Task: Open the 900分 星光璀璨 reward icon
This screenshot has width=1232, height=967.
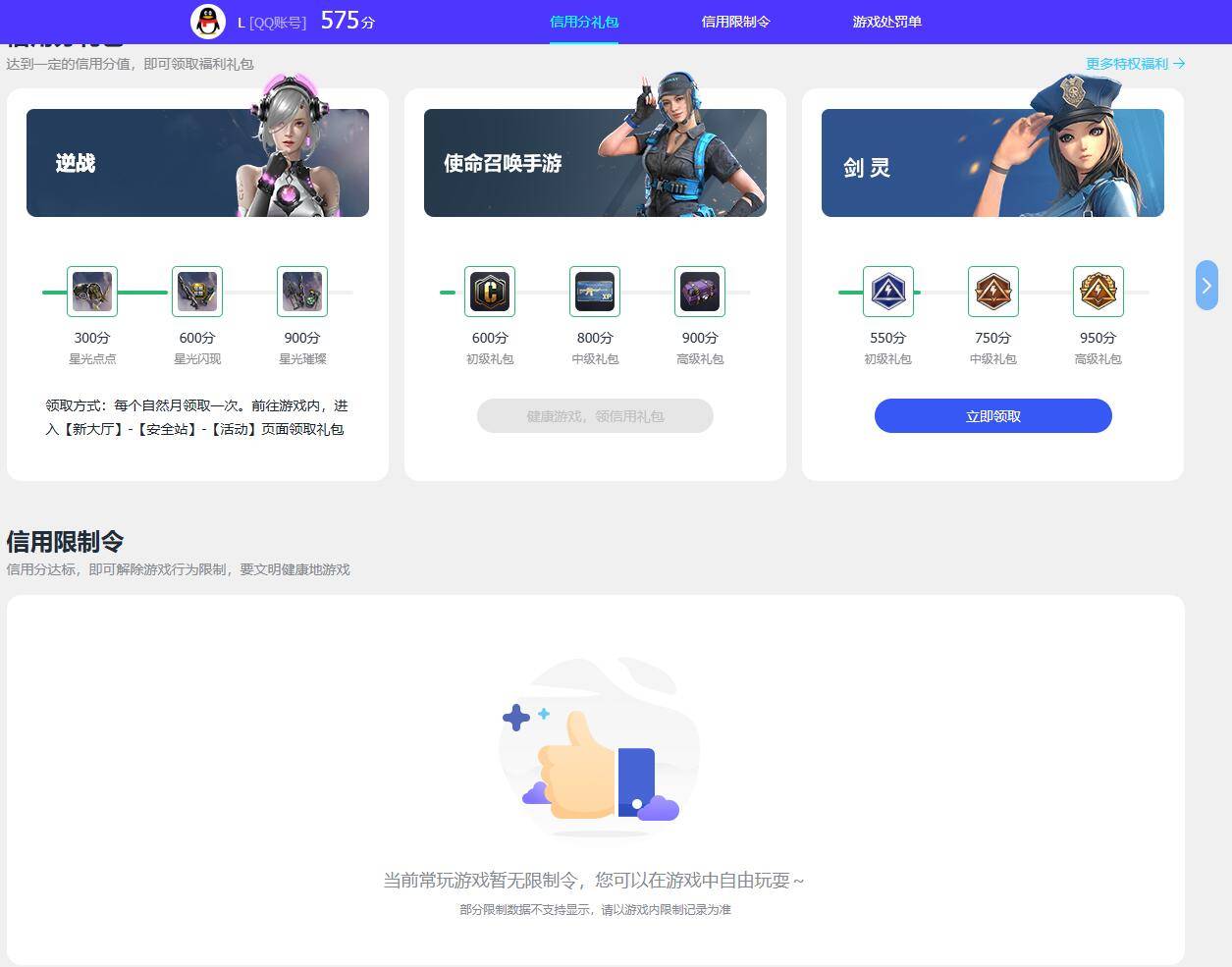Action: 301,291
